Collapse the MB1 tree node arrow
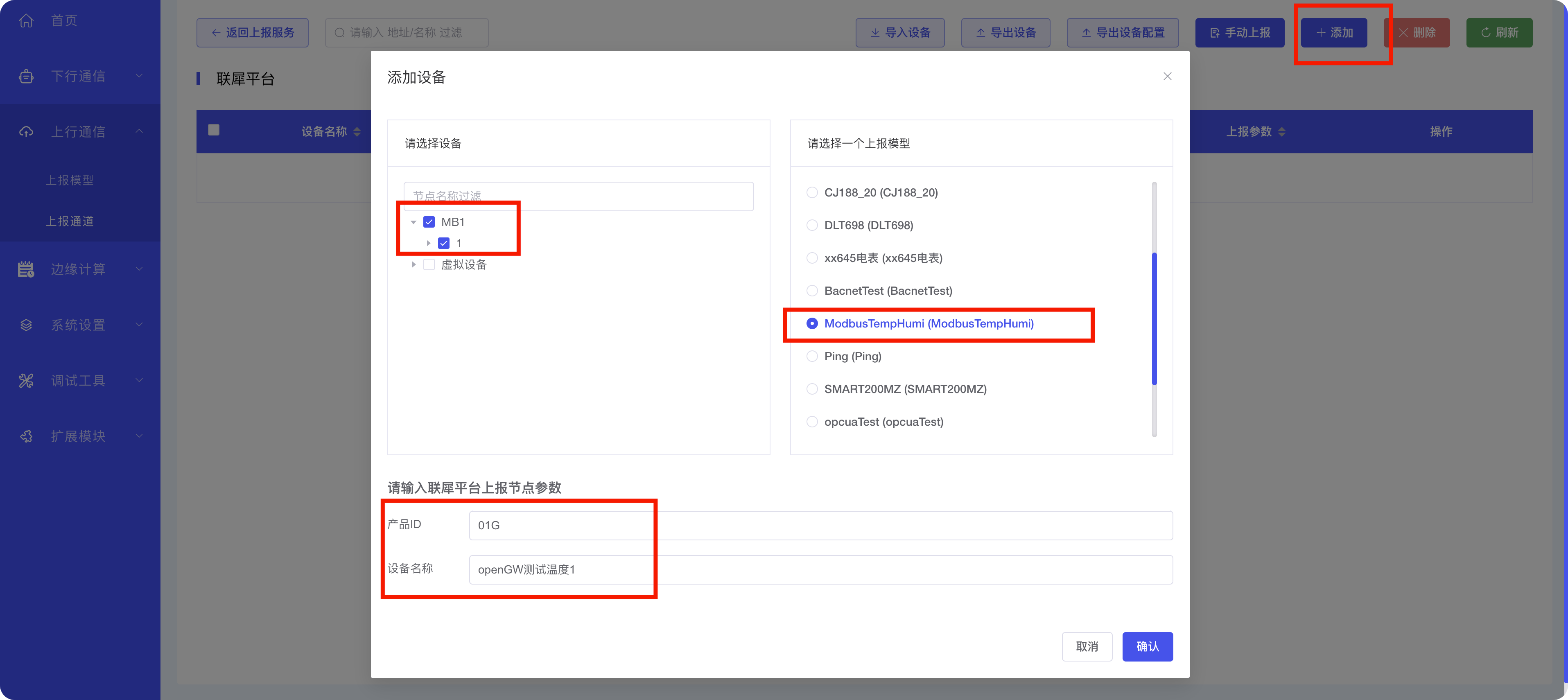The width and height of the screenshot is (1568, 700). 413,222
